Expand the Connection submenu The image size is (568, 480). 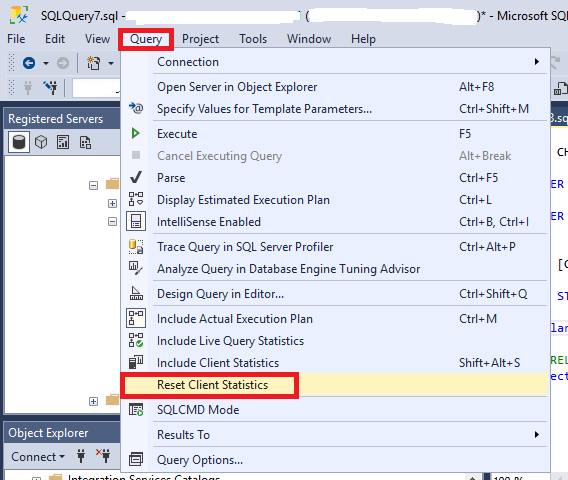coord(335,62)
